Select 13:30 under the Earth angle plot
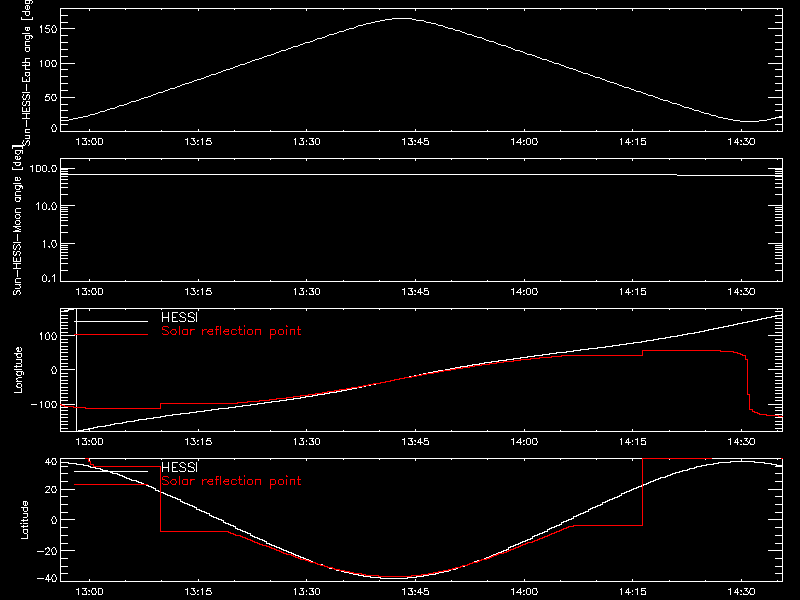This screenshot has height=600, width=800. tap(307, 141)
